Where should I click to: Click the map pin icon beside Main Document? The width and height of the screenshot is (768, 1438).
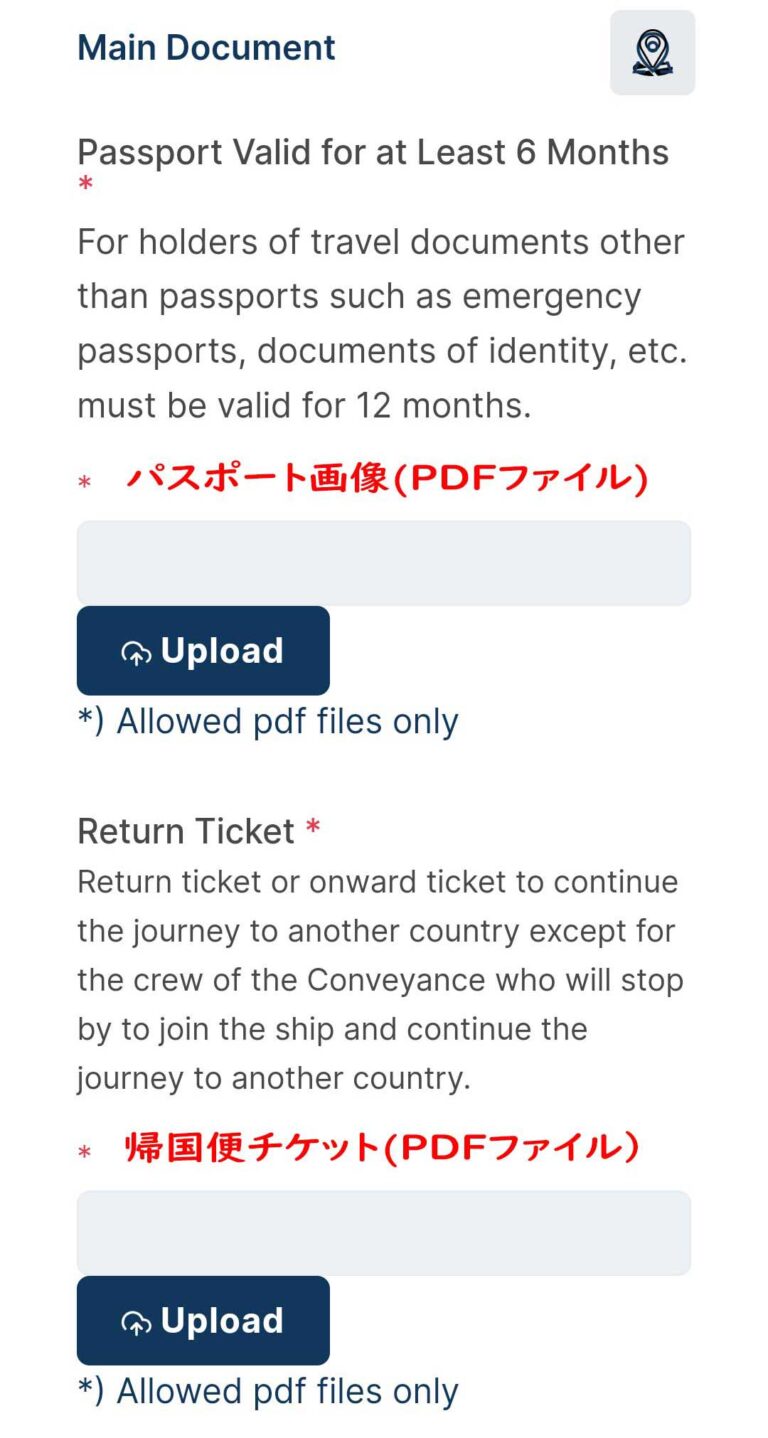point(652,53)
